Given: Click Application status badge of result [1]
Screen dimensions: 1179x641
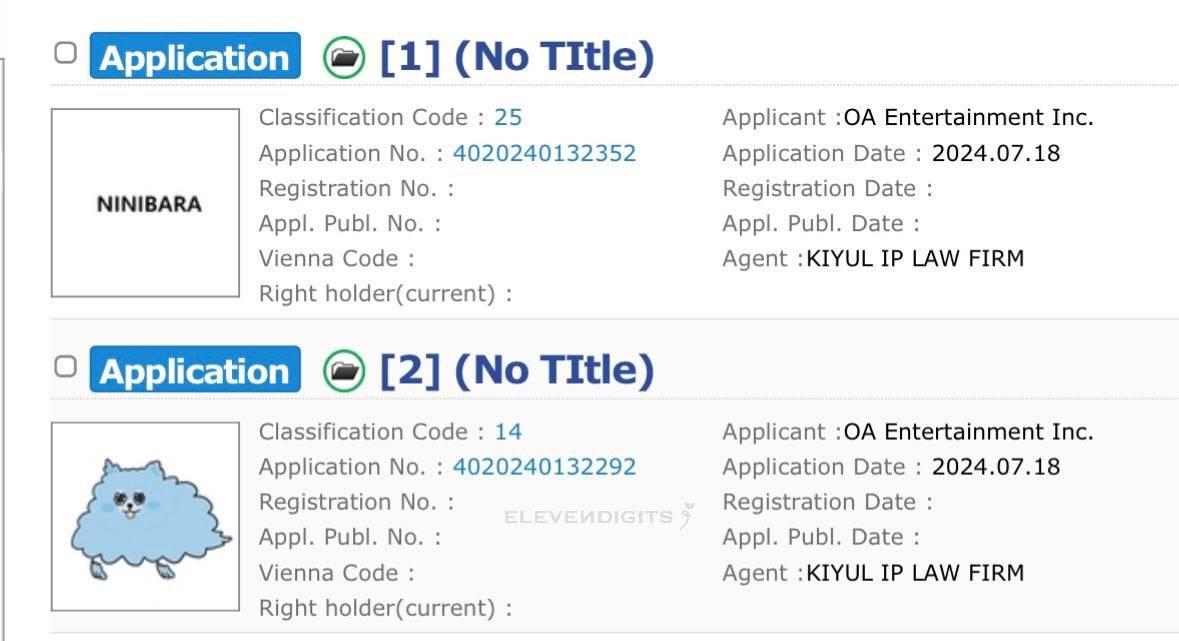Looking at the screenshot, I should 195,57.
